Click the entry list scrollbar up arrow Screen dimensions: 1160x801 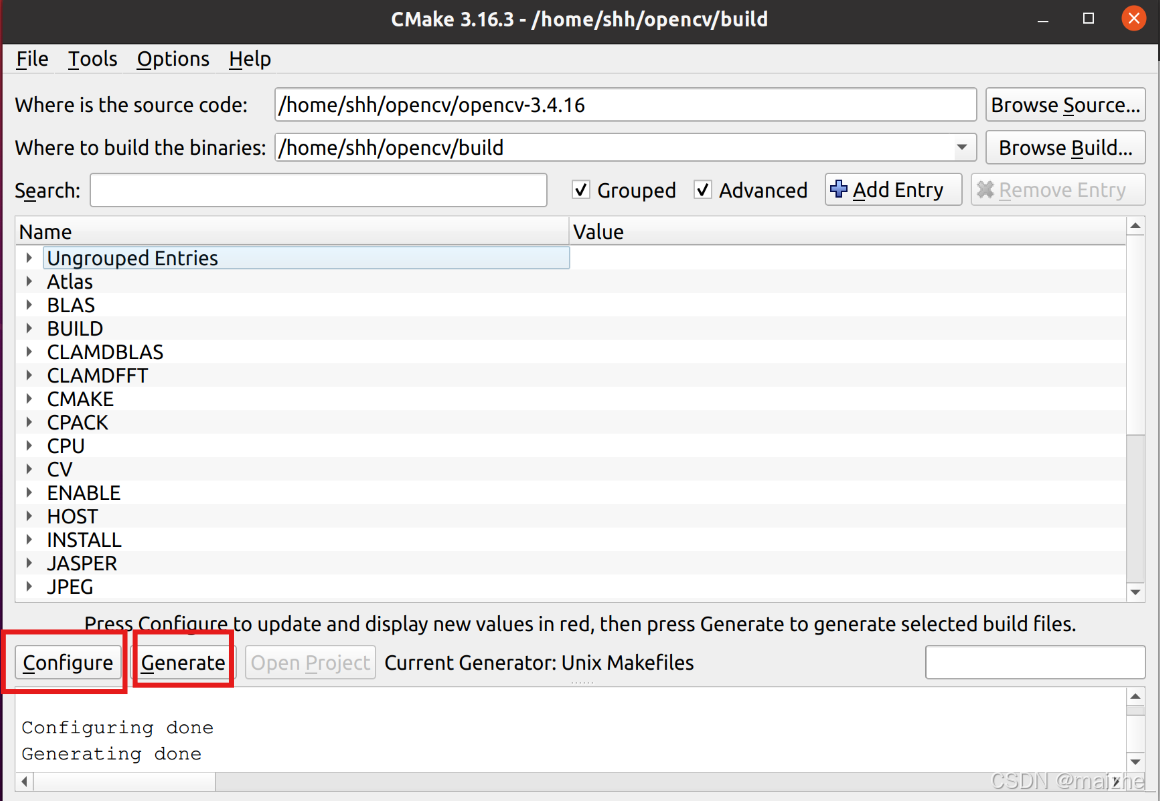(x=1136, y=226)
